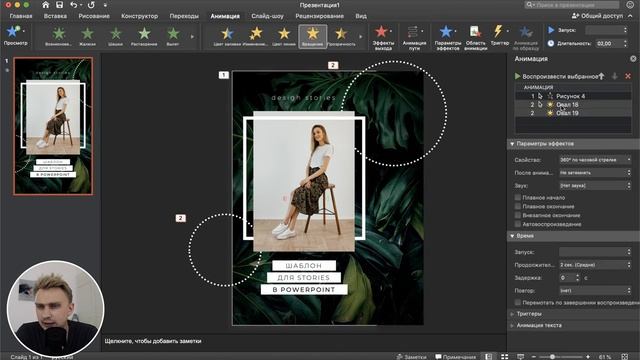Expand more emphasis effects gallery arrow
The width and height of the screenshot is (640, 360).
[x=360, y=37]
